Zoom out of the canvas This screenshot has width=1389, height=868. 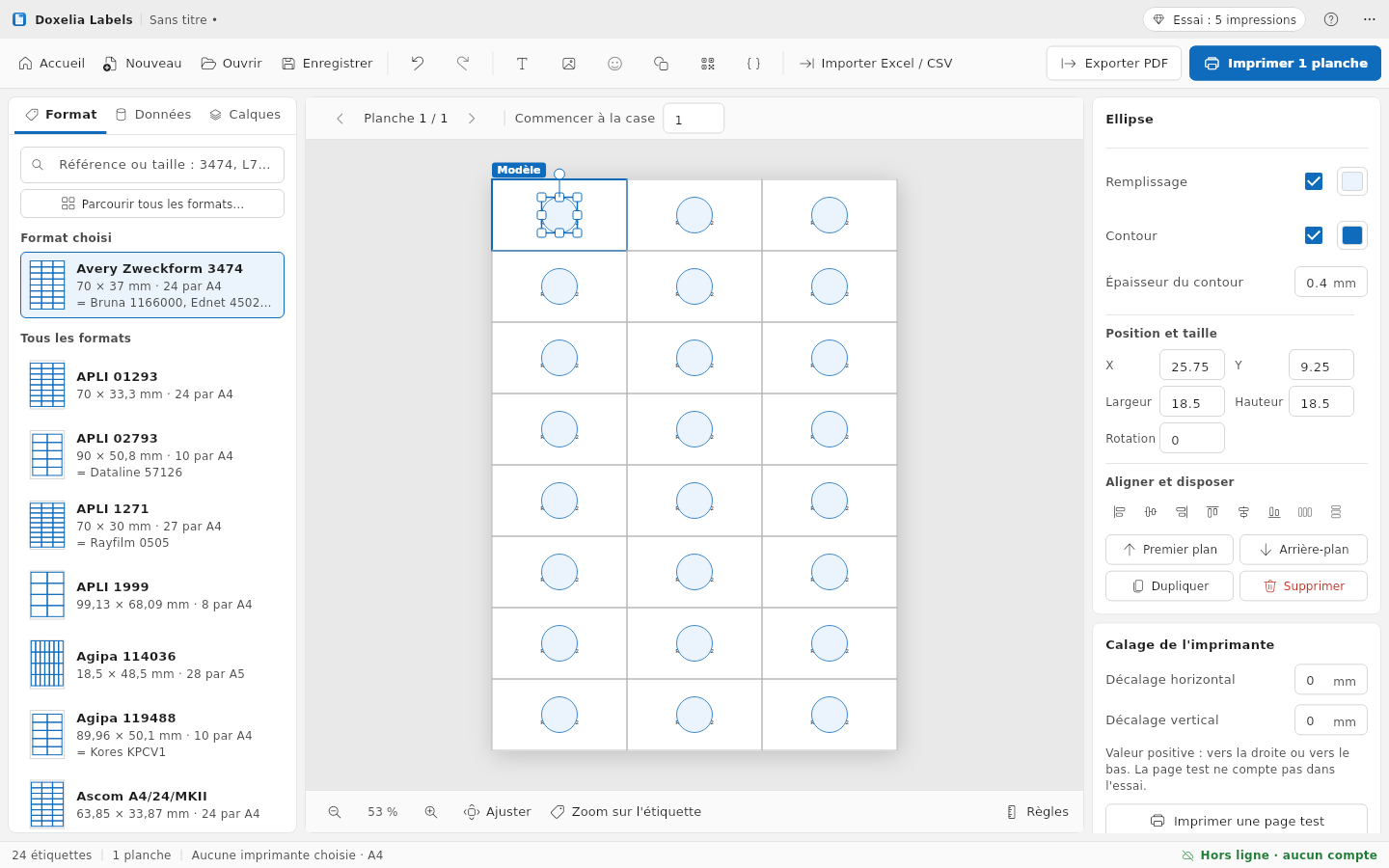point(335,812)
